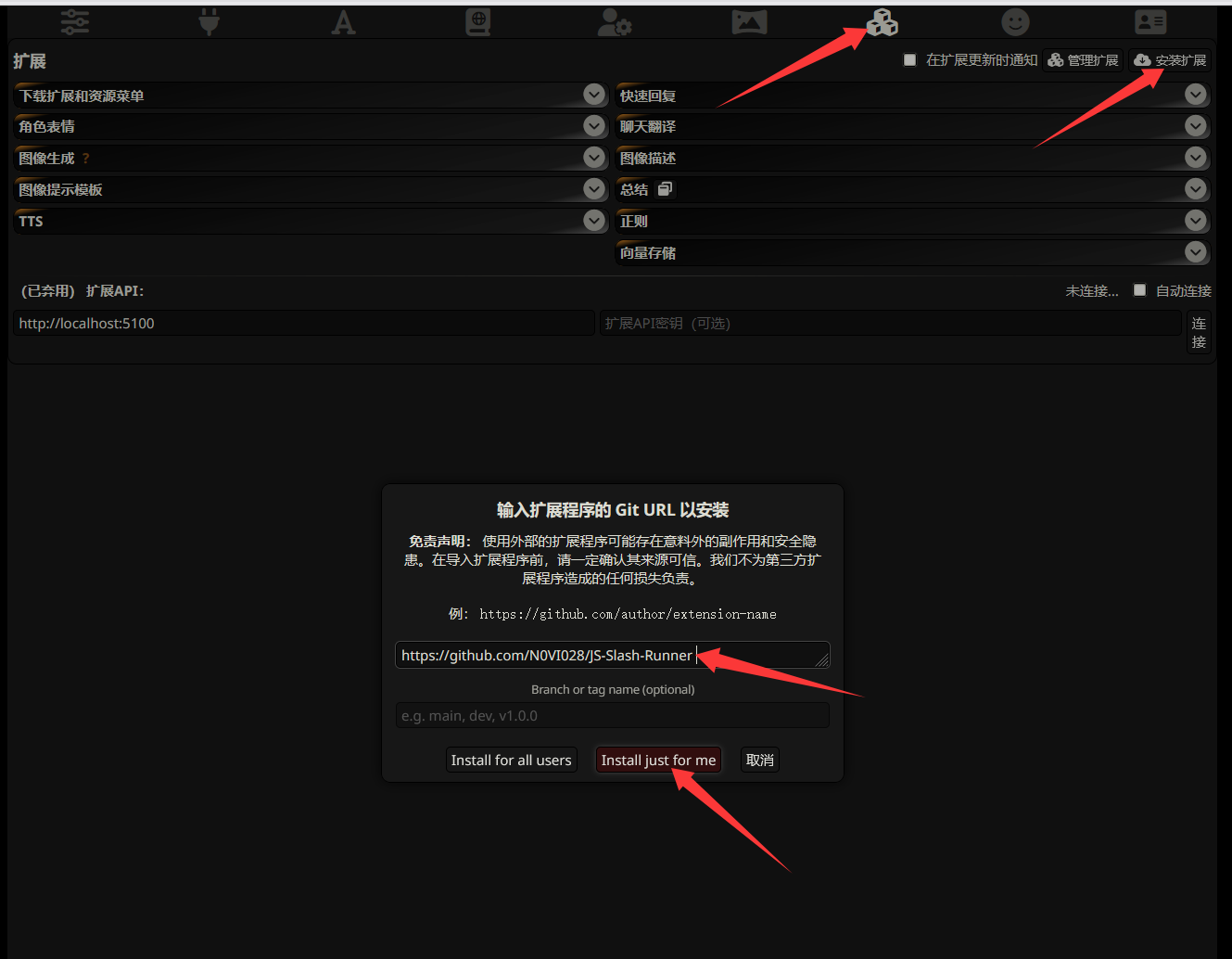Open the API connections plug icon
1232x959 pixels.
[210, 22]
